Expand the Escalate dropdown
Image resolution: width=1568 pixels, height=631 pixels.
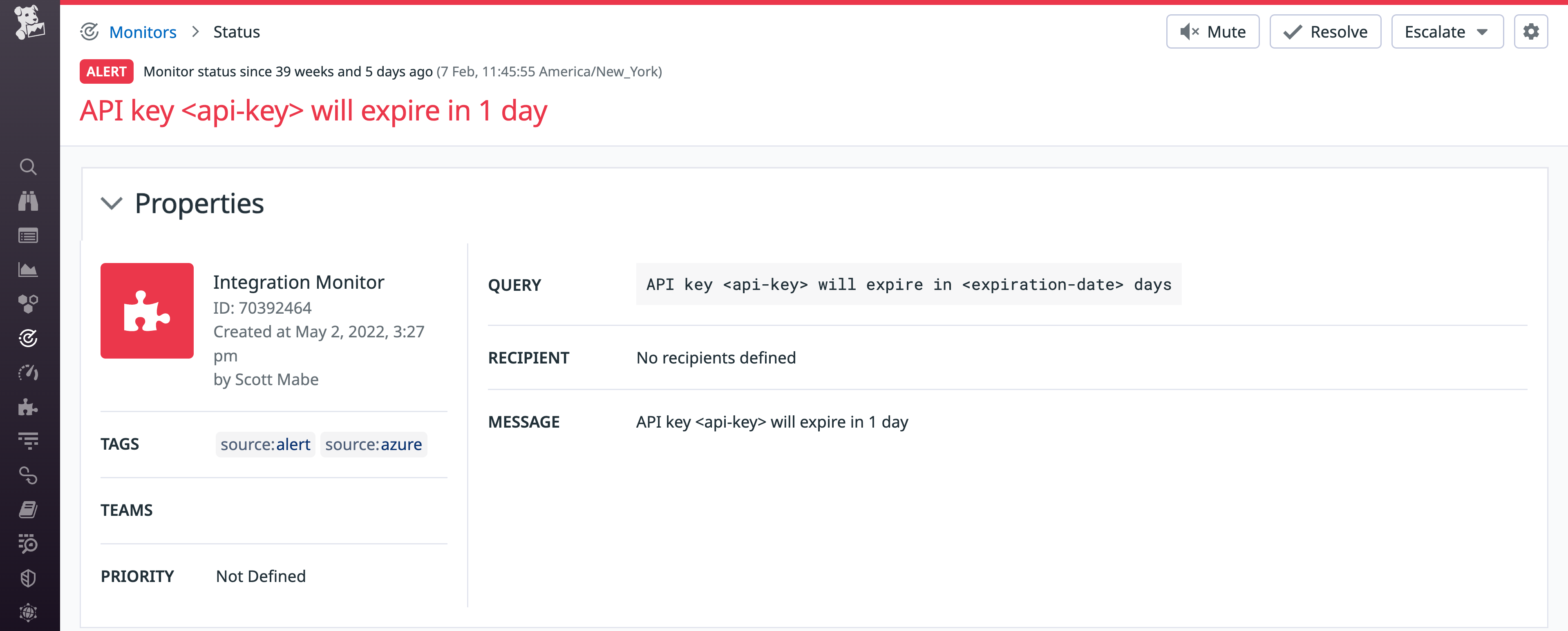point(1447,31)
